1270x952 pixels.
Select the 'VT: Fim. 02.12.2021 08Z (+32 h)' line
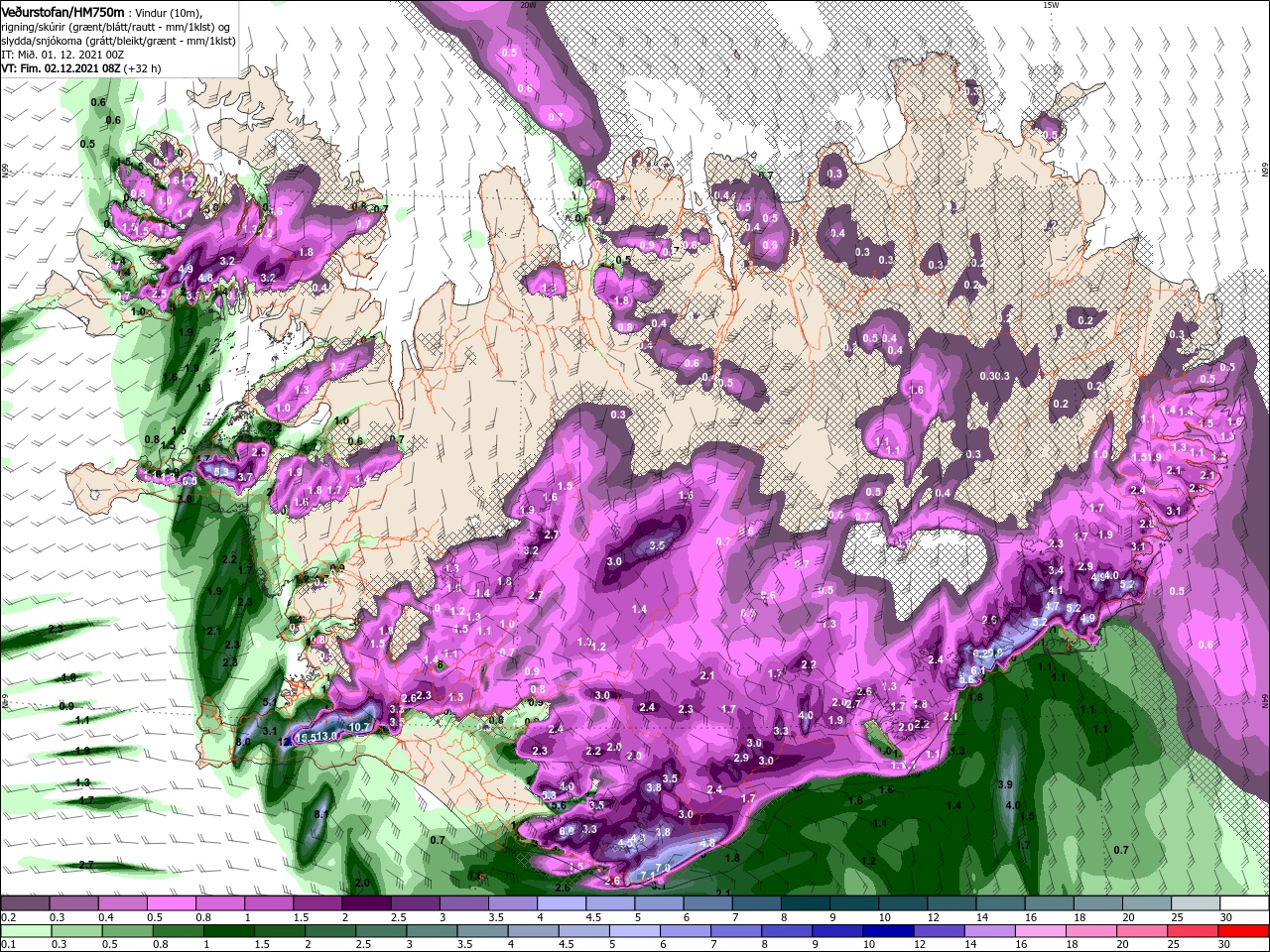(x=81, y=68)
